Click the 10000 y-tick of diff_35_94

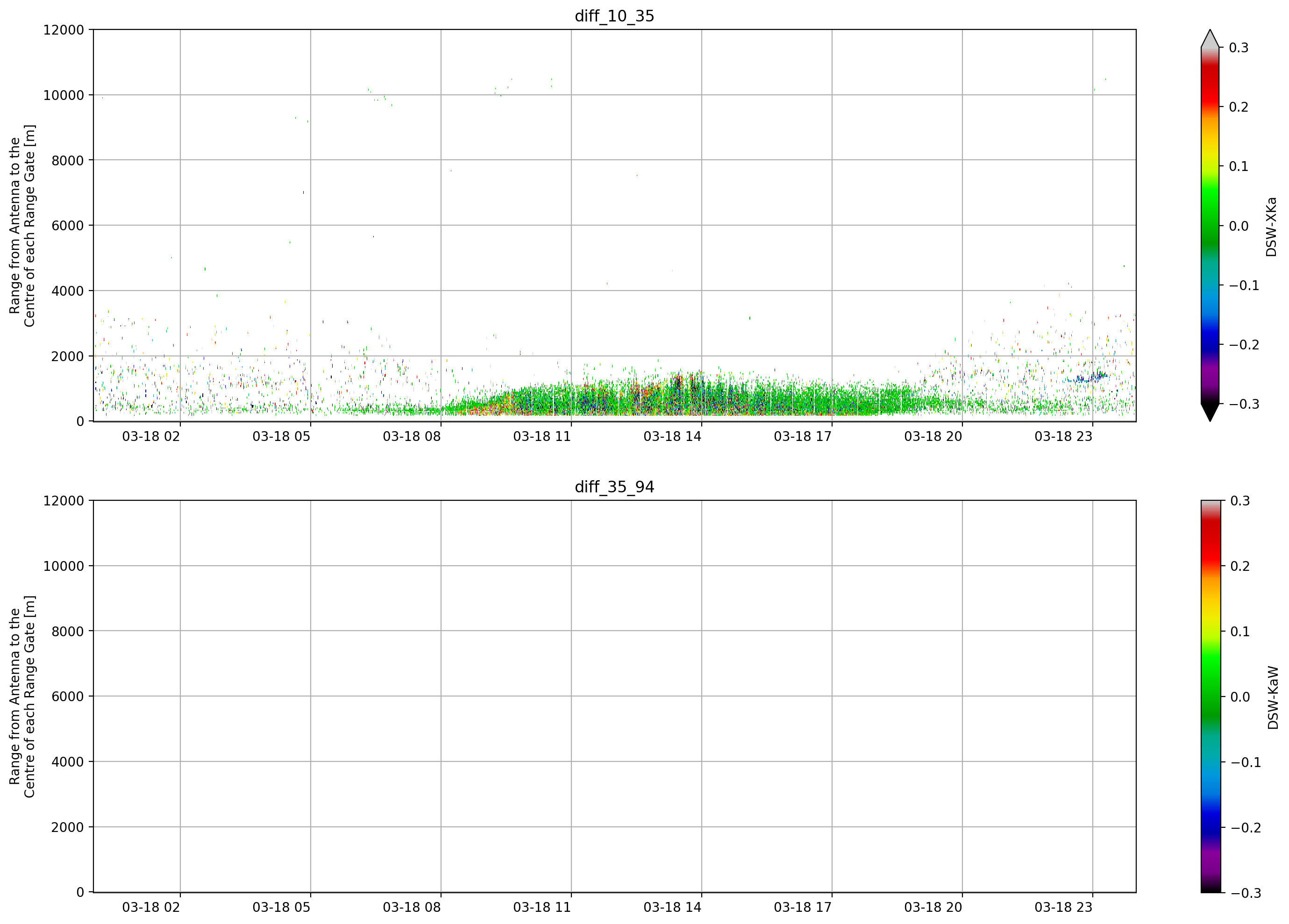(64, 567)
